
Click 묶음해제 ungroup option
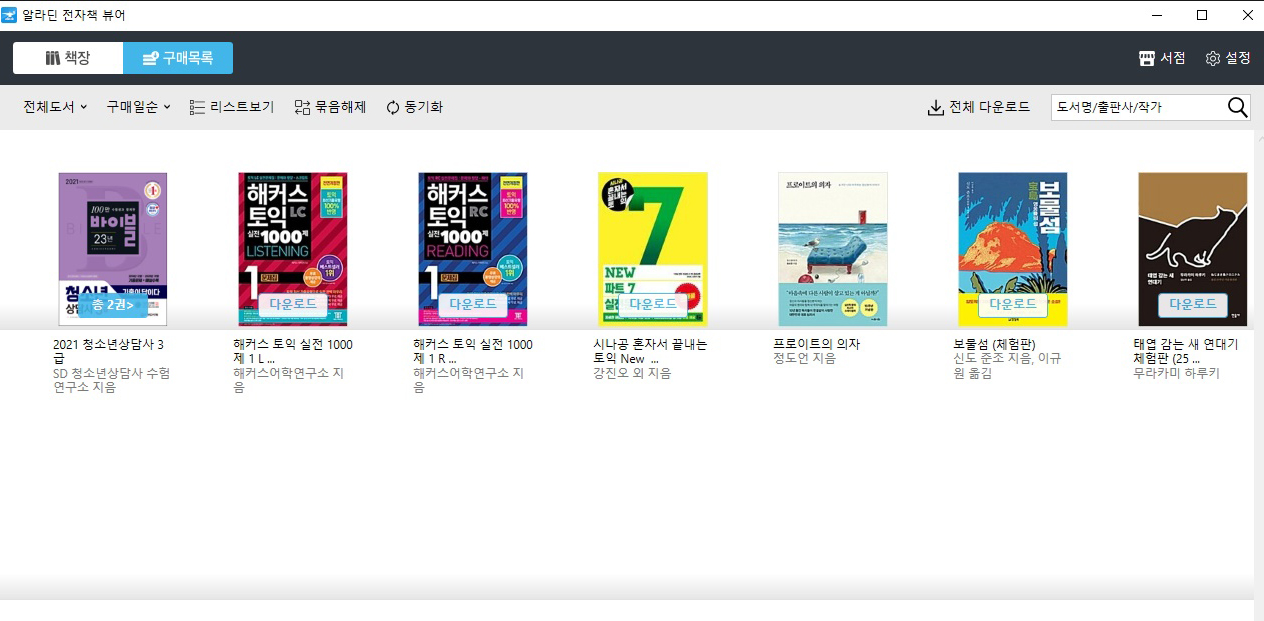[330, 107]
